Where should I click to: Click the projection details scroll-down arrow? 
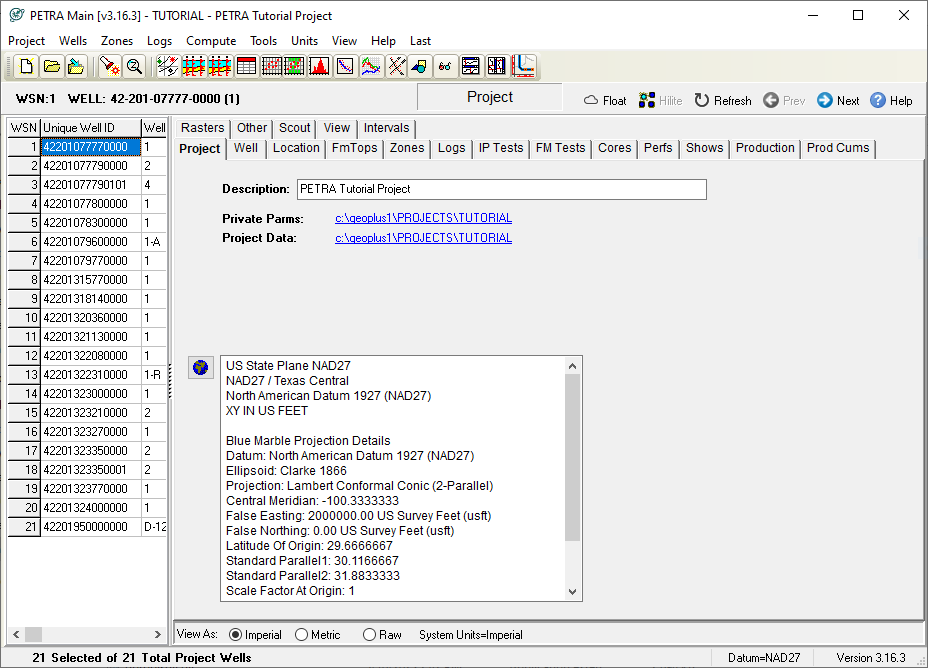tap(572, 591)
